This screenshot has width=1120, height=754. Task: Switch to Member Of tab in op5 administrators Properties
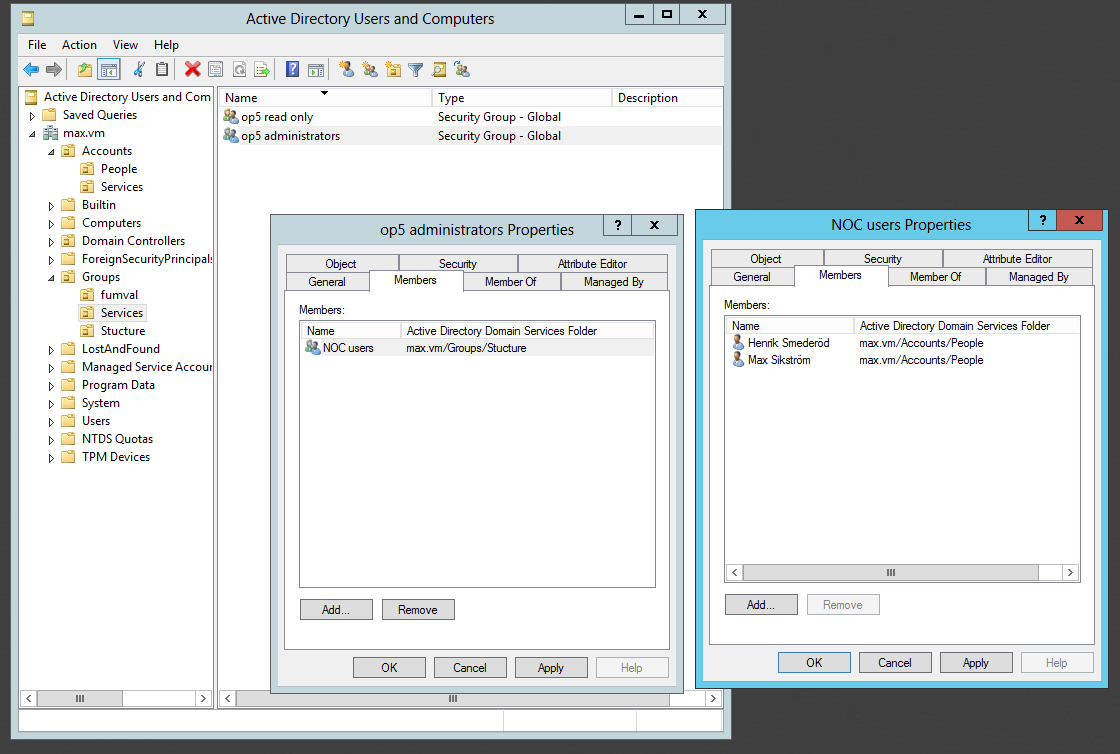[511, 282]
